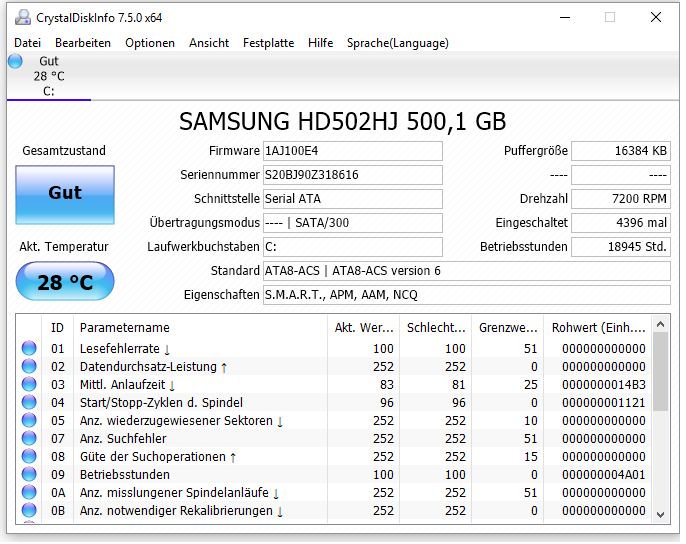Close the CrystalDiskInfo window
The image size is (686, 544).
[656, 18]
